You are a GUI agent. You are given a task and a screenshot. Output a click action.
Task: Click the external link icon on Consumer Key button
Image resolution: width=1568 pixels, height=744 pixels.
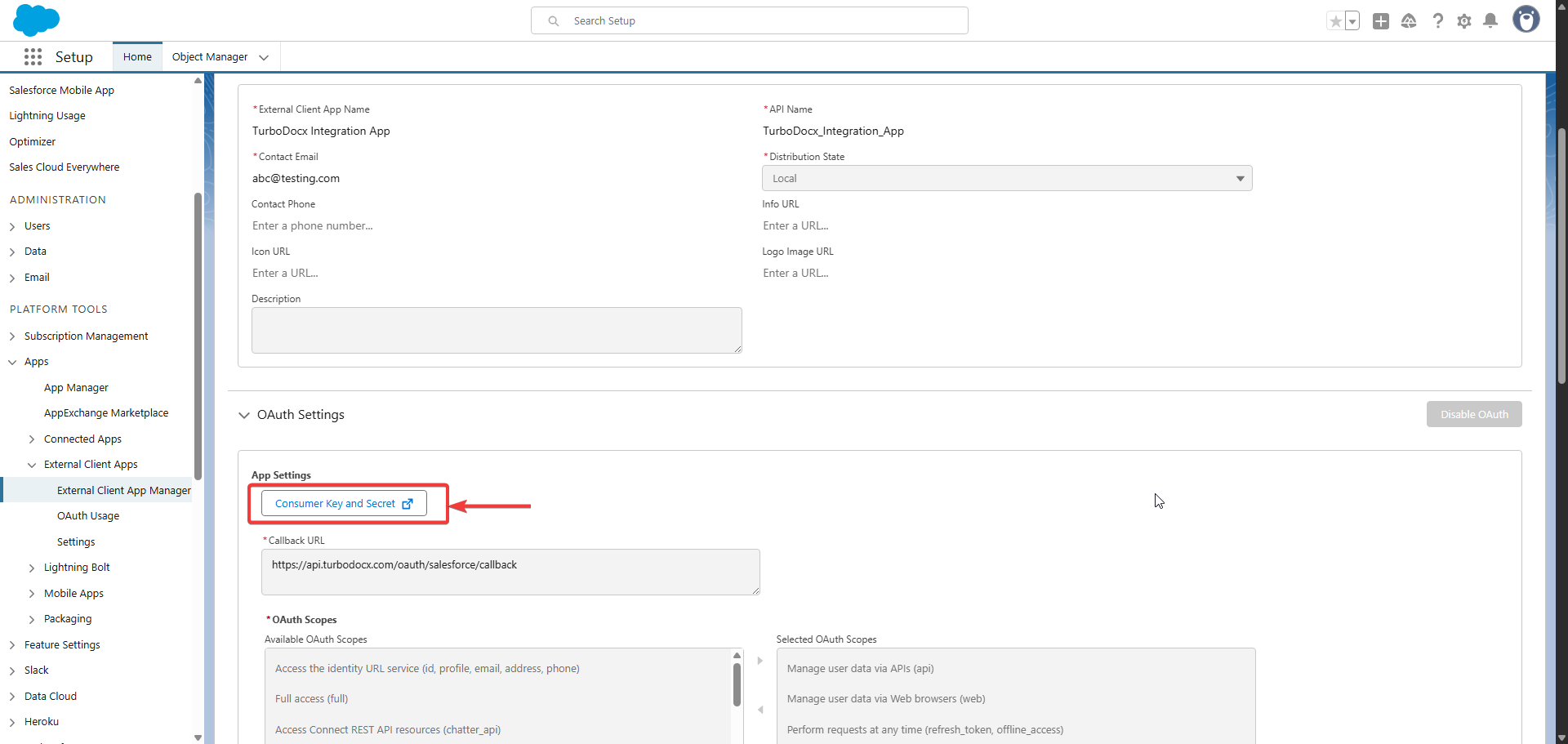tap(408, 504)
